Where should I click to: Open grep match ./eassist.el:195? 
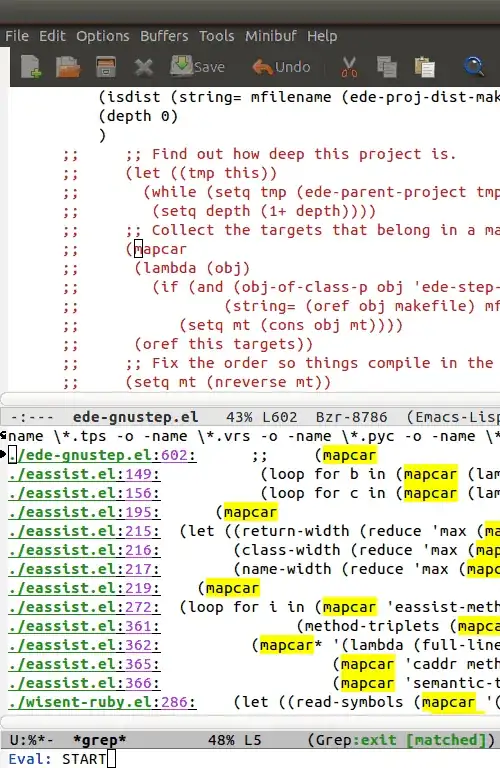(x=84, y=512)
